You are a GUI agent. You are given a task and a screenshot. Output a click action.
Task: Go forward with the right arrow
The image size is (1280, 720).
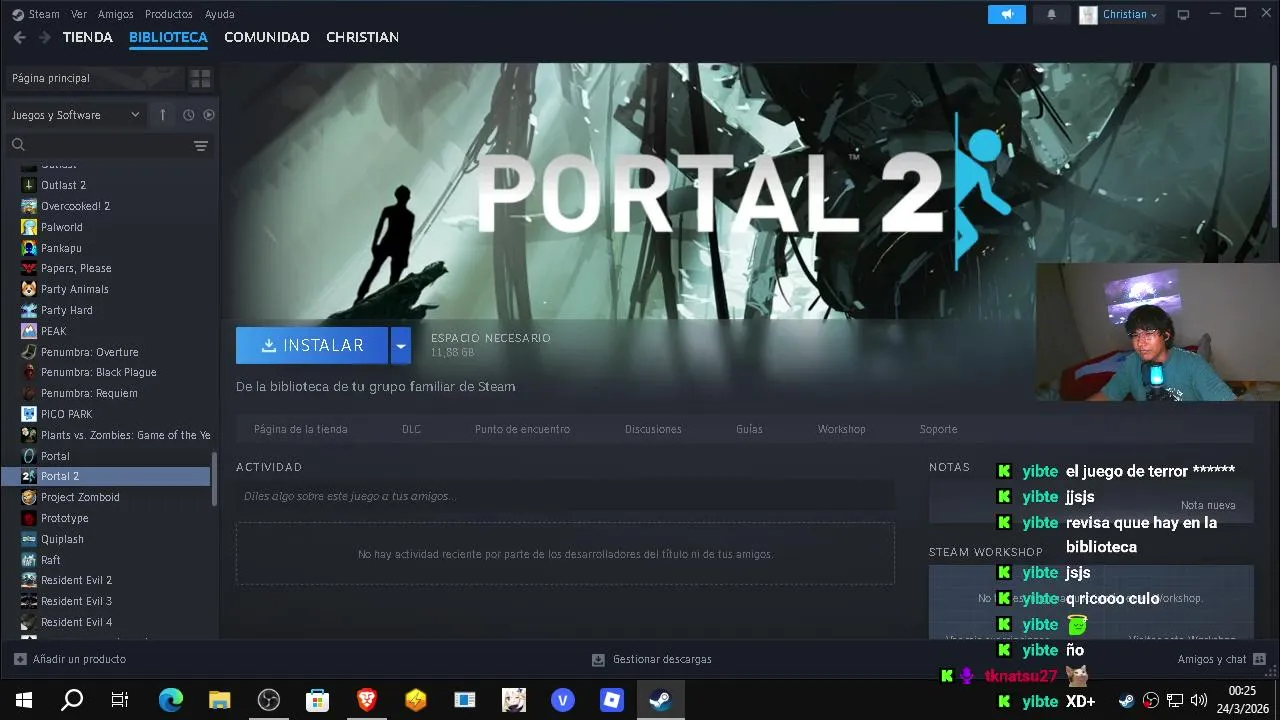point(45,37)
